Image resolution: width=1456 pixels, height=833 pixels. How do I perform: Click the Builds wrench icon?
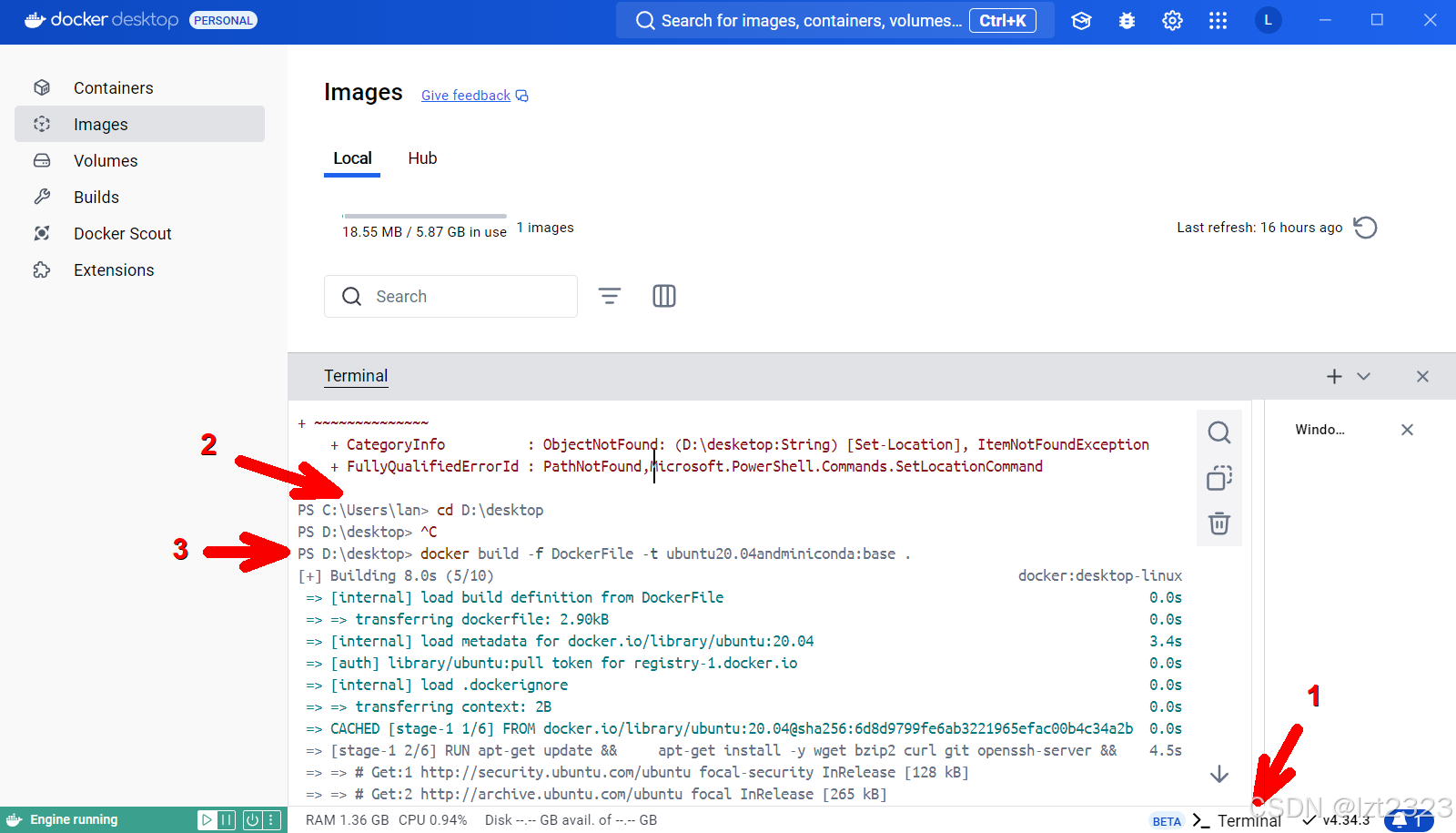42,197
